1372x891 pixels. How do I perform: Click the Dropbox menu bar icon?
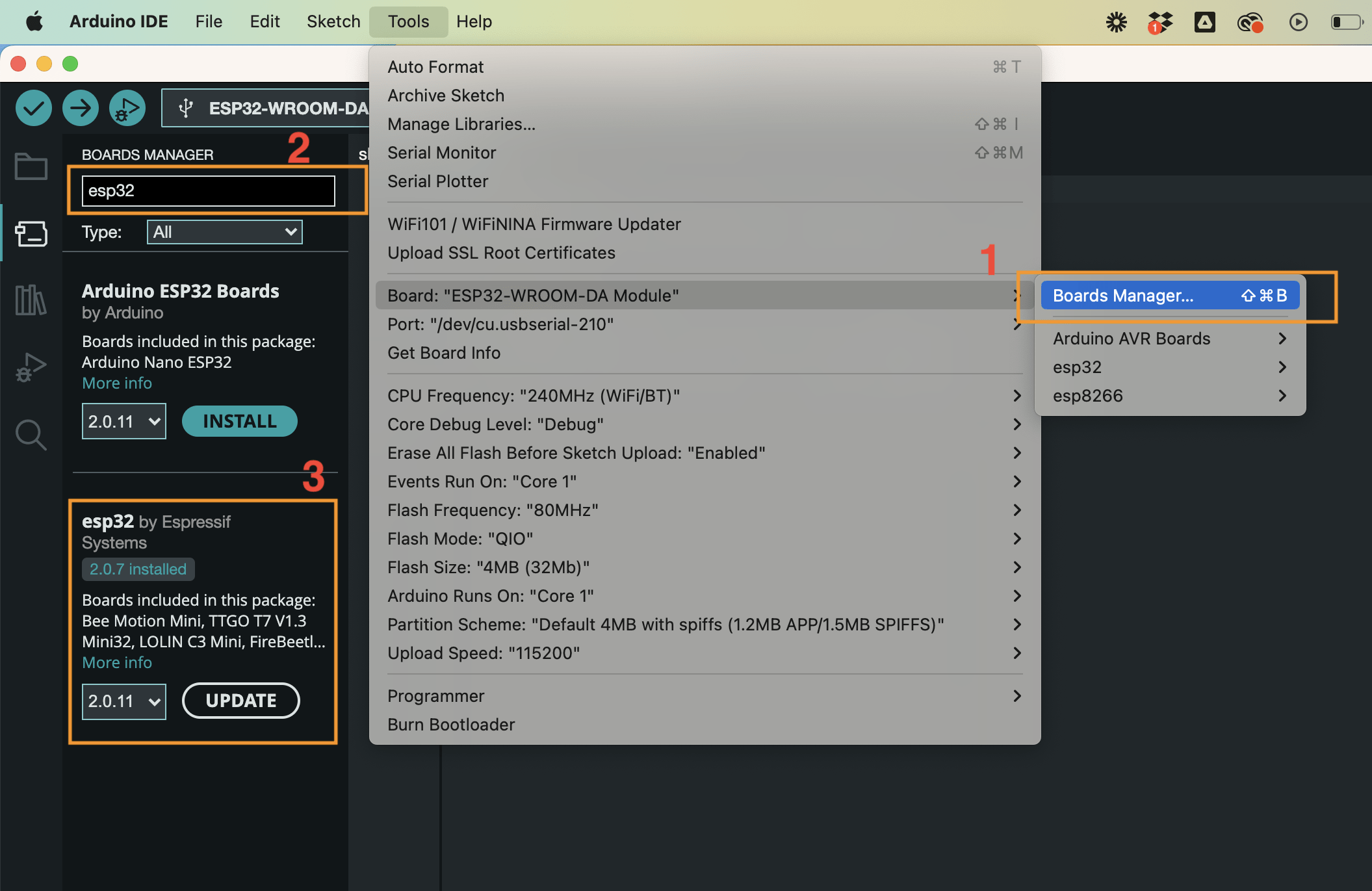(x=1160, y=23)
